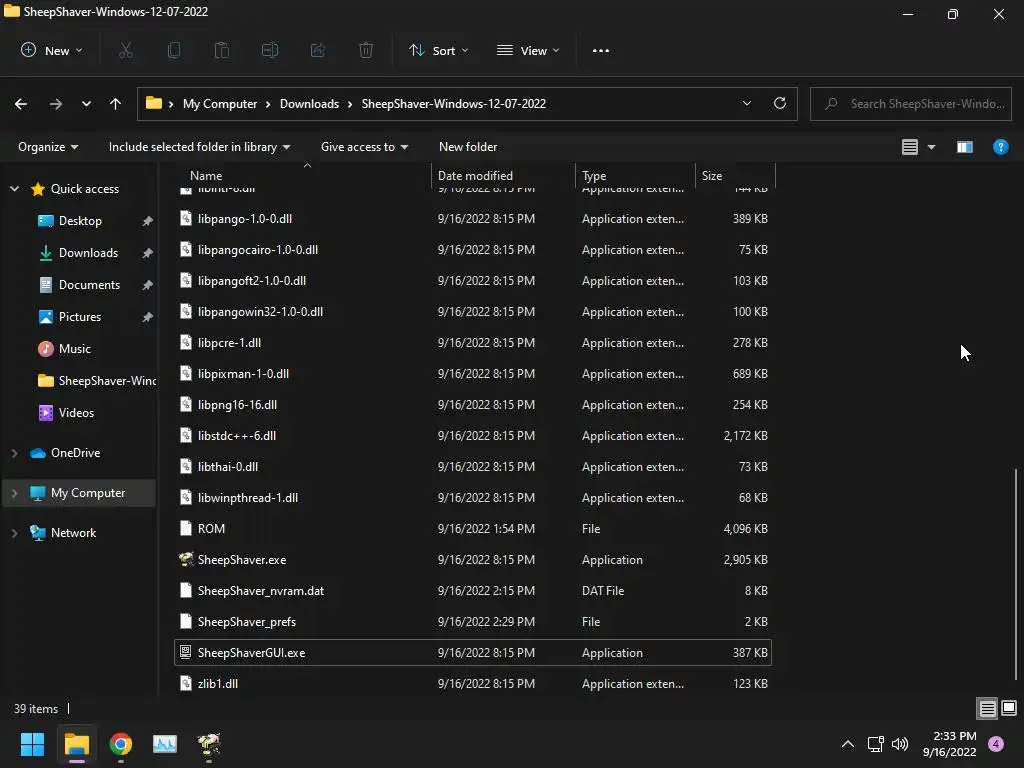Go forward with the right arrow
The image size is (1024, 768).
pyautogui.click(x=56, y=104)
